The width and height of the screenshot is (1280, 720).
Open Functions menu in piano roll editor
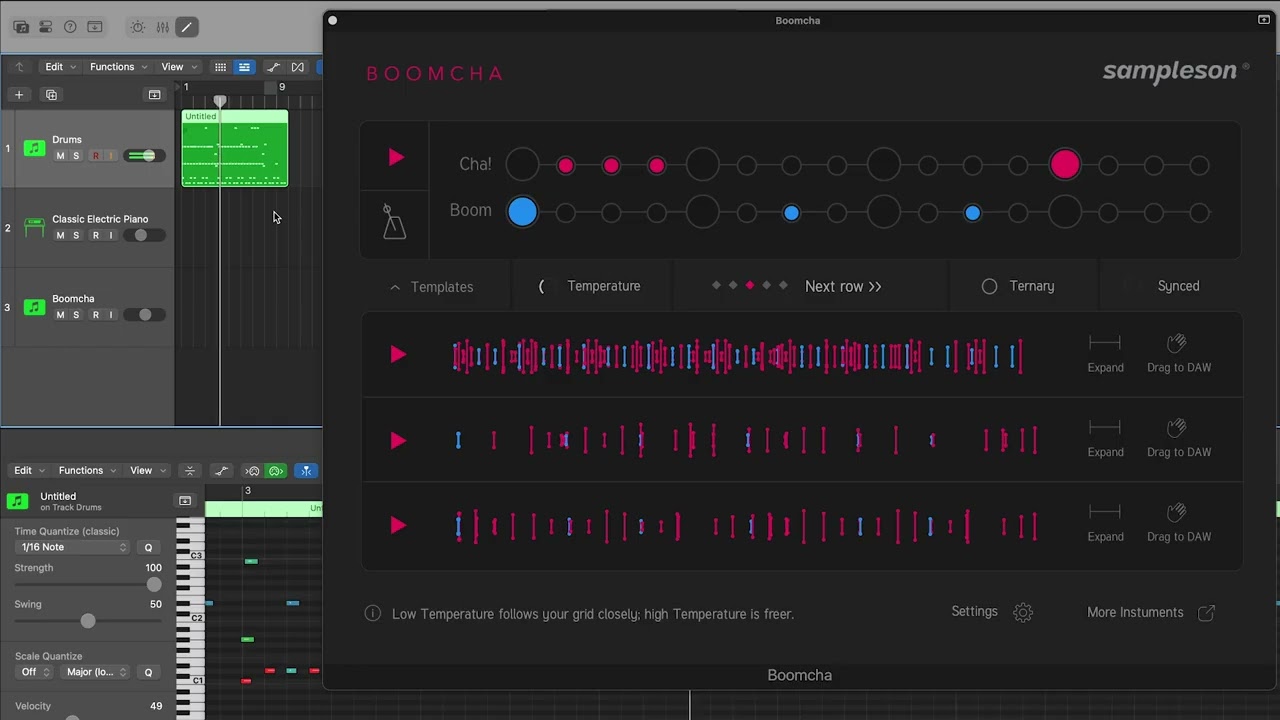click(x=88, y=470)
